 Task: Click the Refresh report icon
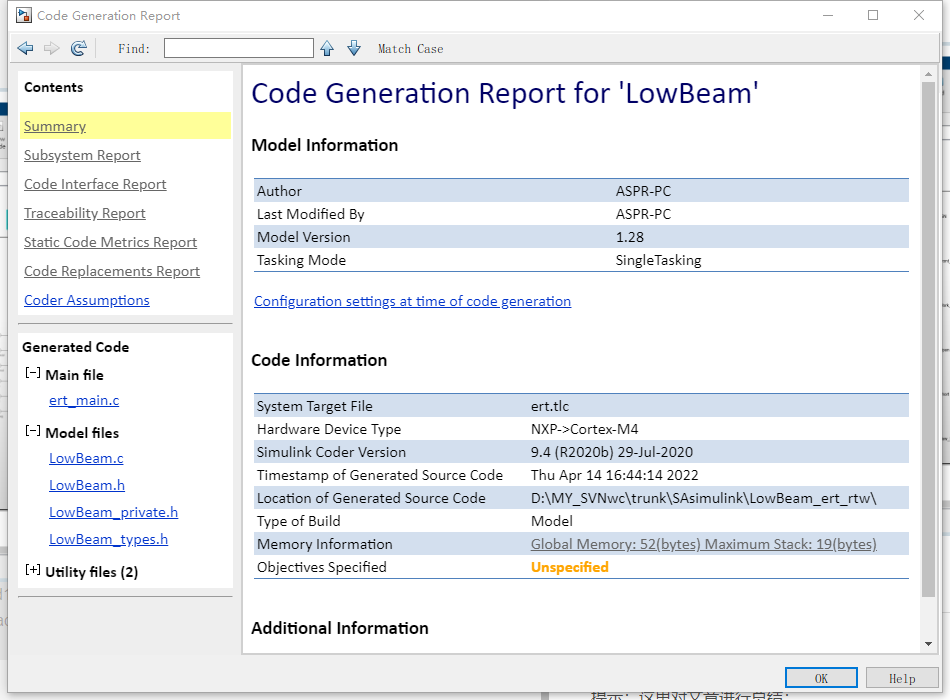click(x=79, y=48)
